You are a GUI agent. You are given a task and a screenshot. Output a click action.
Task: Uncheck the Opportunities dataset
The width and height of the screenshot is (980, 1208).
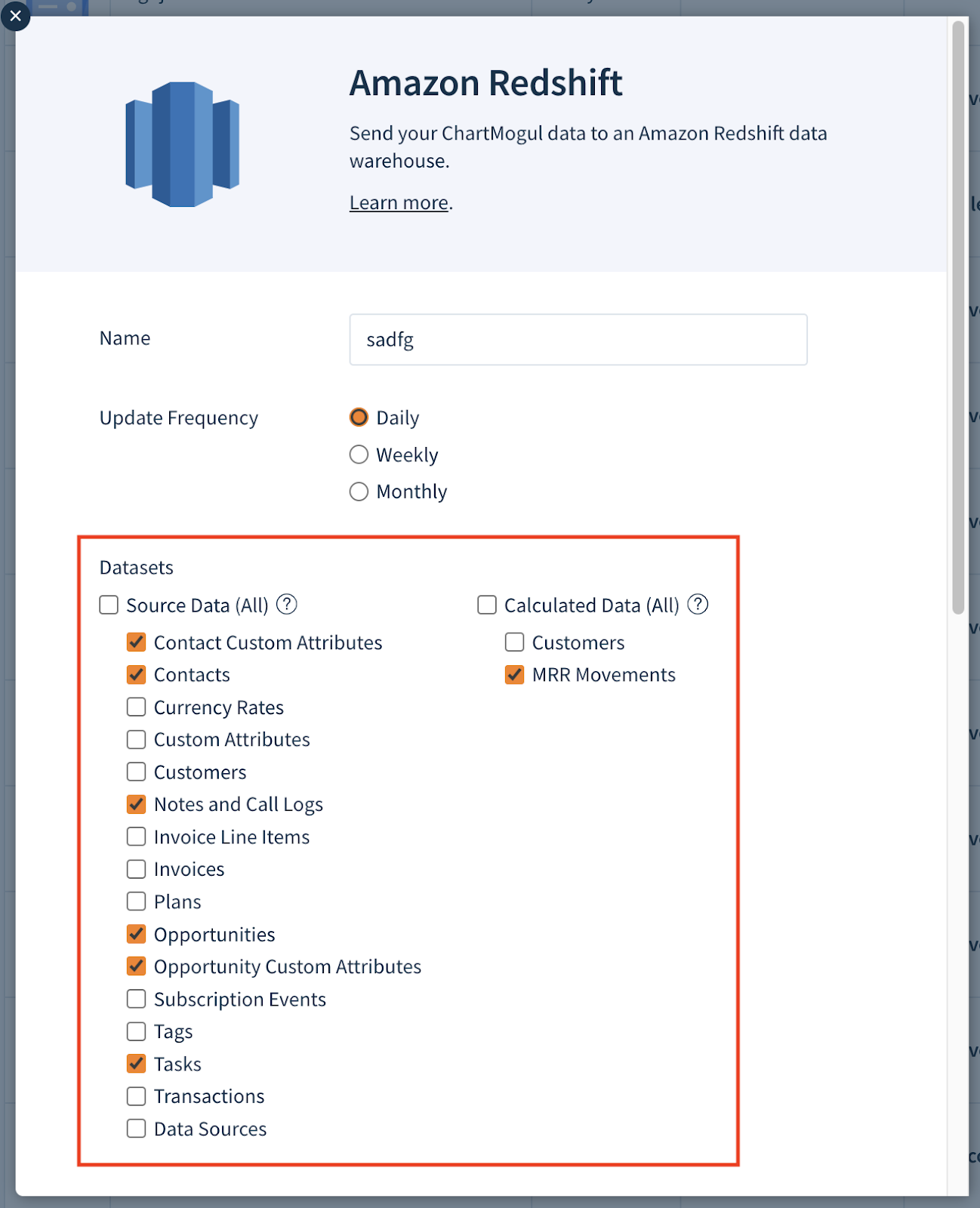[137, 934]
